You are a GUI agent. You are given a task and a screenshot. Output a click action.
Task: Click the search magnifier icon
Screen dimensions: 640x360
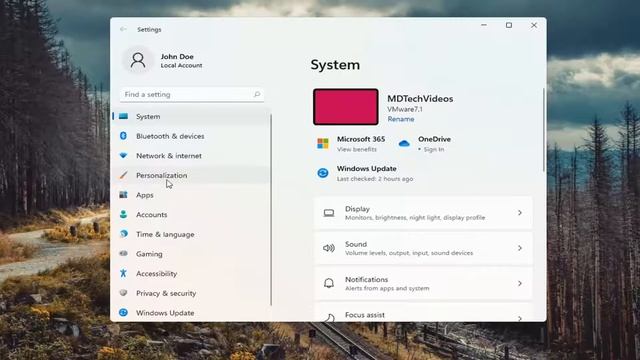click(257, 94)
